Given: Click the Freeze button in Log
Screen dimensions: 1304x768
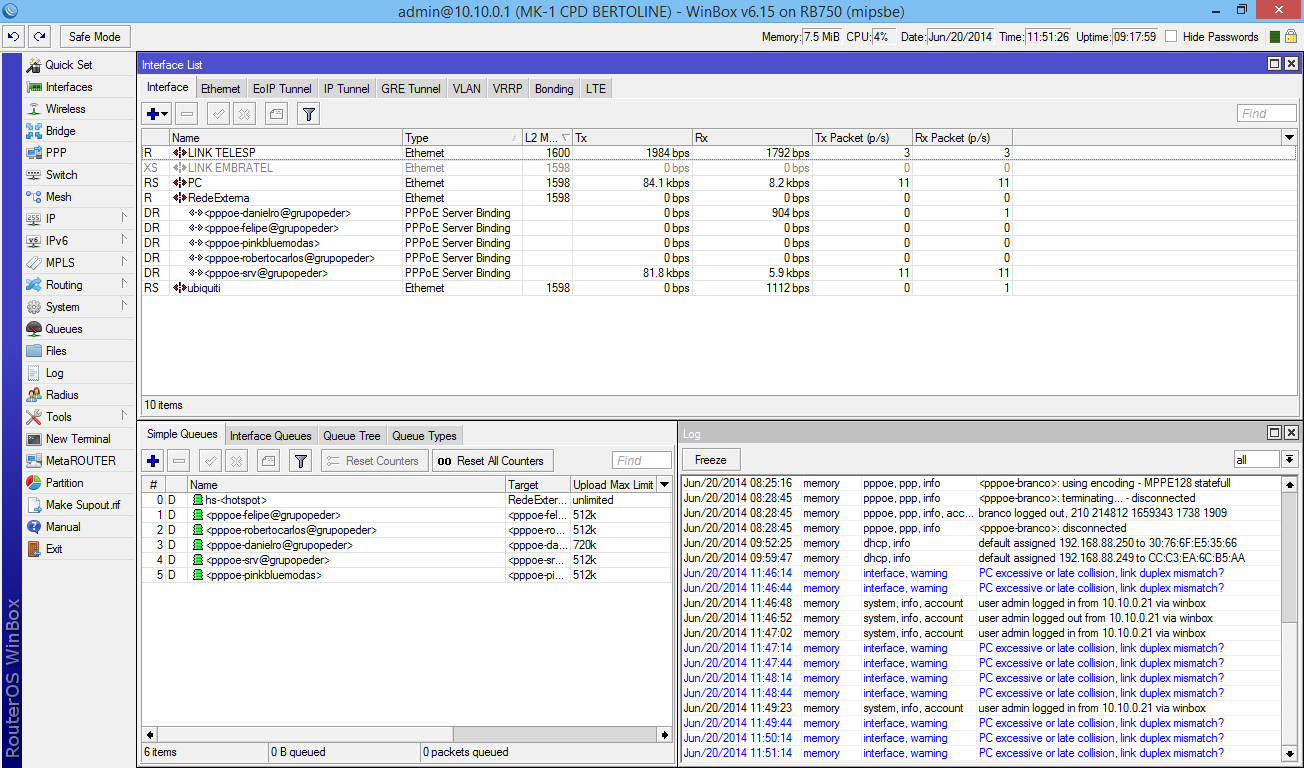Looking at the screenshot, I should tap(710, 460).
